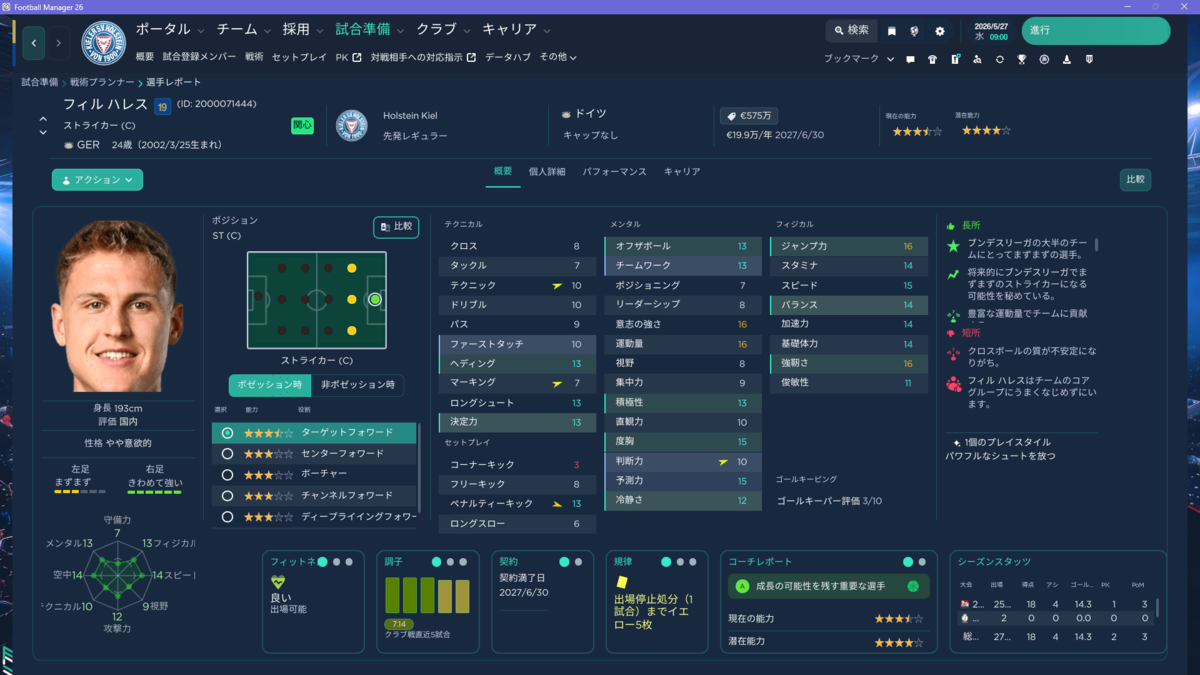Select ディープライイングフォワード role radio button
This screenshot has width=1200, height=675.
(x=228, y=517)
